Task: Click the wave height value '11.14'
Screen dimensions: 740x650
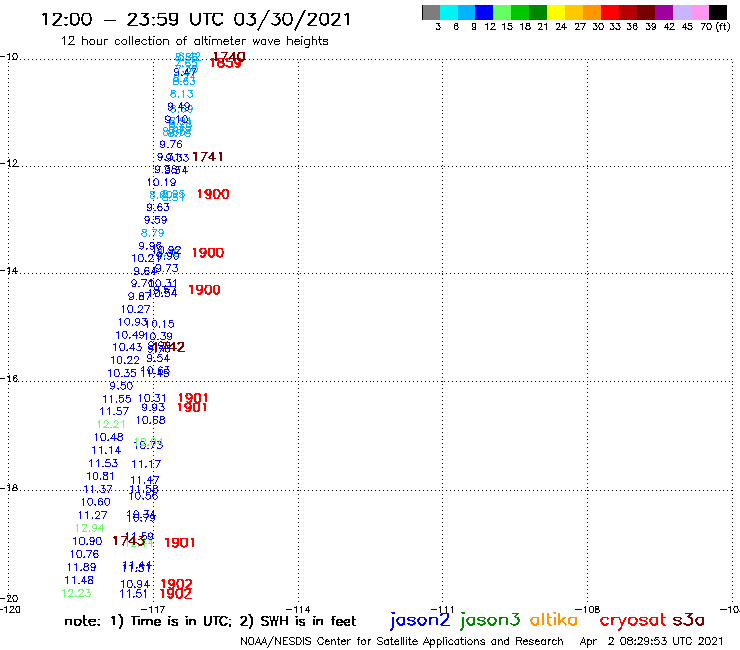Action: coord(106,450)
